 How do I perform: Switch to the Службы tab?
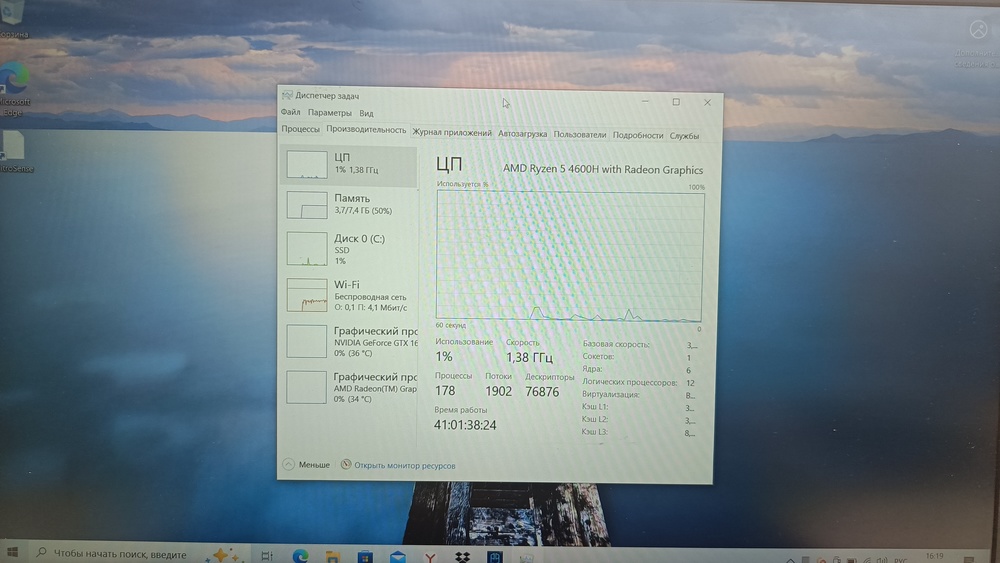click(684, 136)
